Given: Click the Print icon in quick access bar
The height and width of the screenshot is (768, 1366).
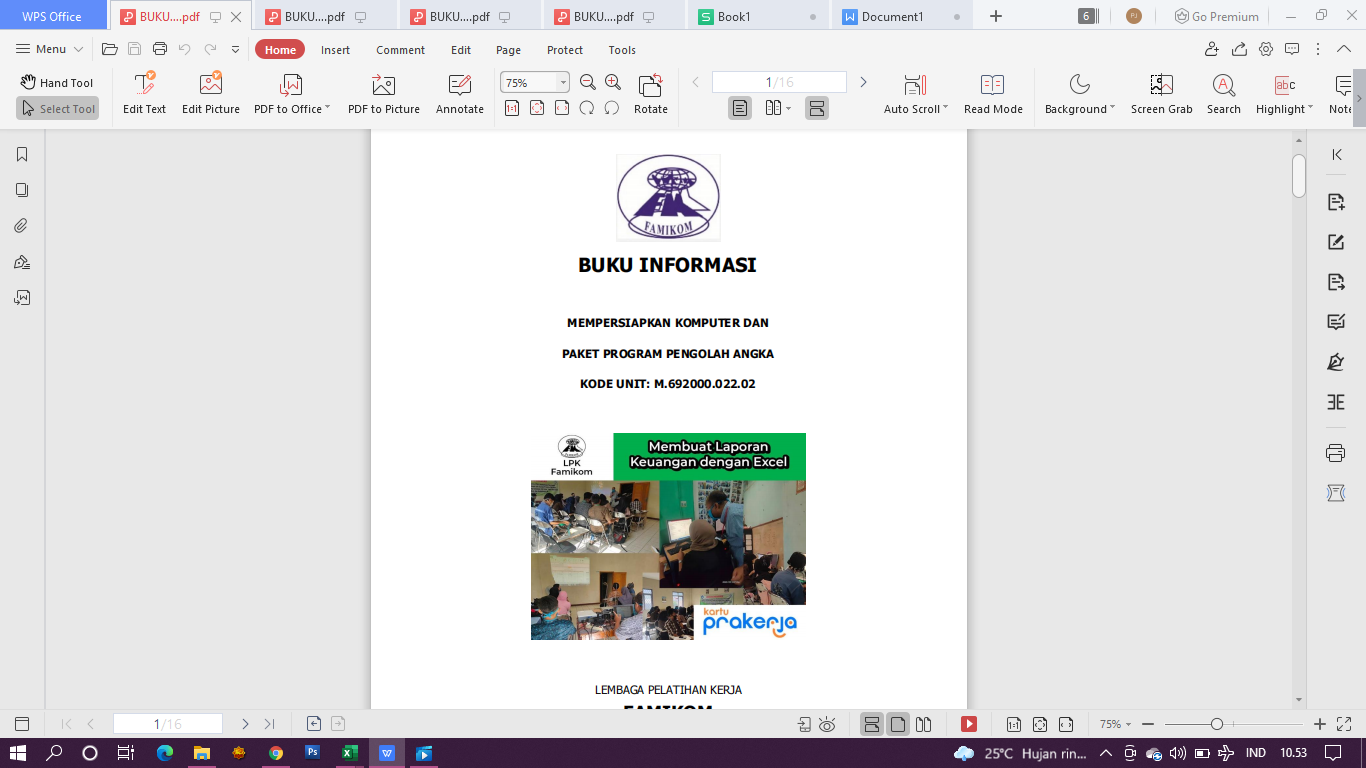Looking at the screenshot, I should pyautogui.click(x=160, y=49).
